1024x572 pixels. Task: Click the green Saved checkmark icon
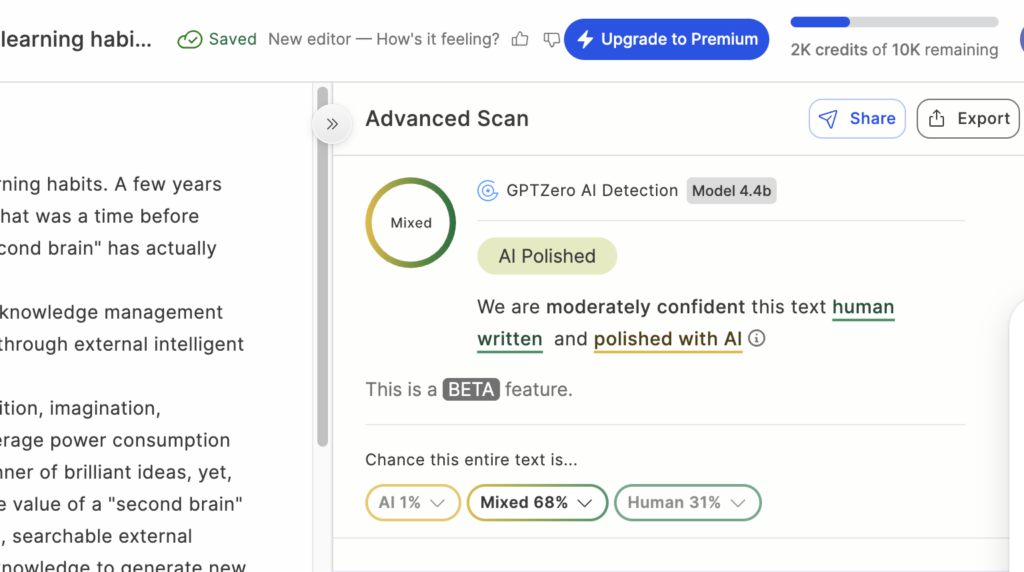[x=189, y=39]
